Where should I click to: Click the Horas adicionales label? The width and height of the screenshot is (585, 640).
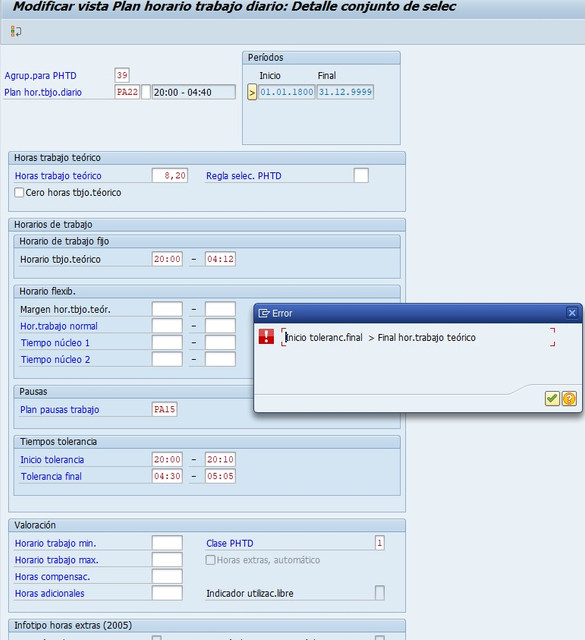tap(49, 593)
